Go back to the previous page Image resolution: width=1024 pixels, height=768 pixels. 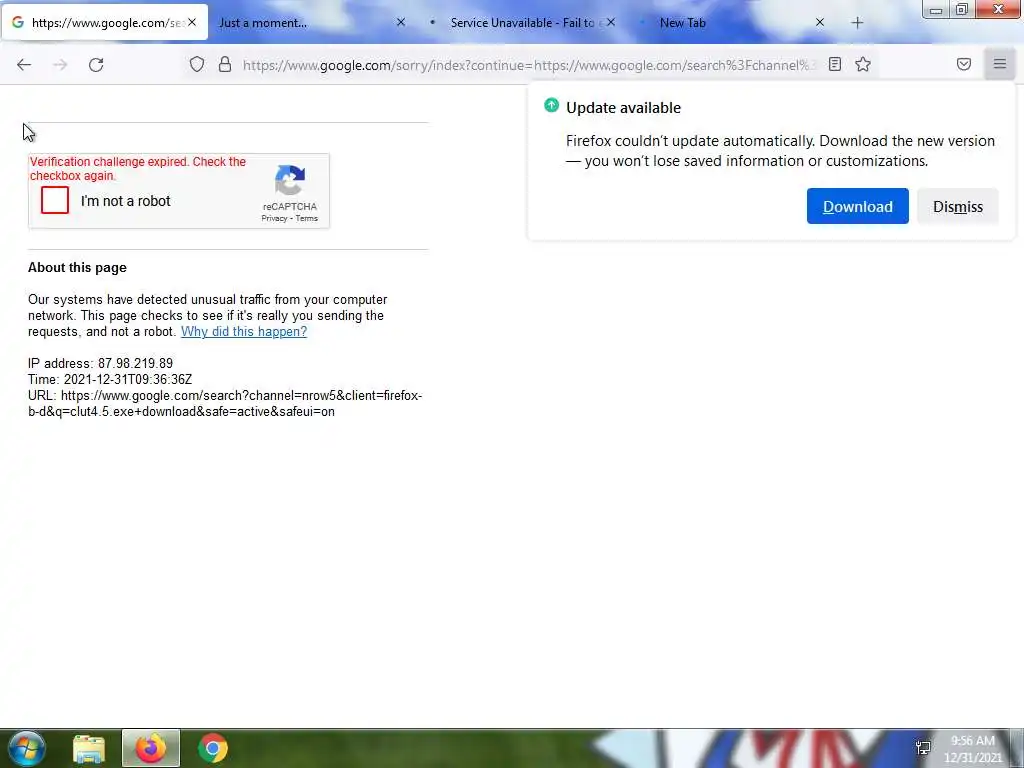[24, 65]
